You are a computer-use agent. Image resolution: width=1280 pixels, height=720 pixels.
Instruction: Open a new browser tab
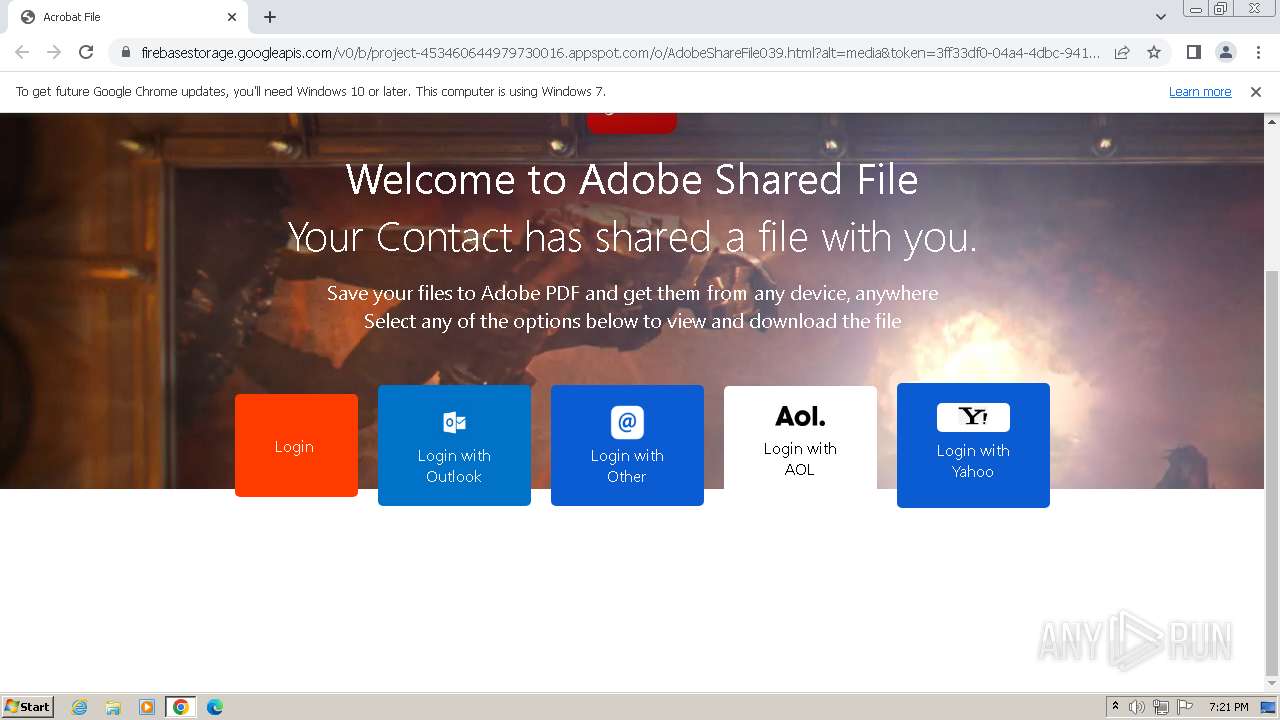pyautogui.click(x=270, y=17)
